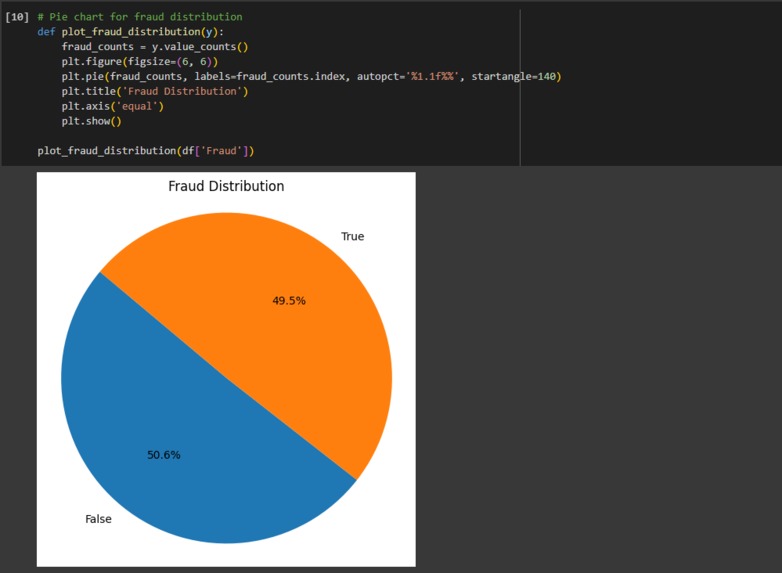This screenshot has height=573, width=782.
Task: Click the comment line 'Pie chart for fraud distribution'
Action: pyautogui.click(x=140, y=17)
